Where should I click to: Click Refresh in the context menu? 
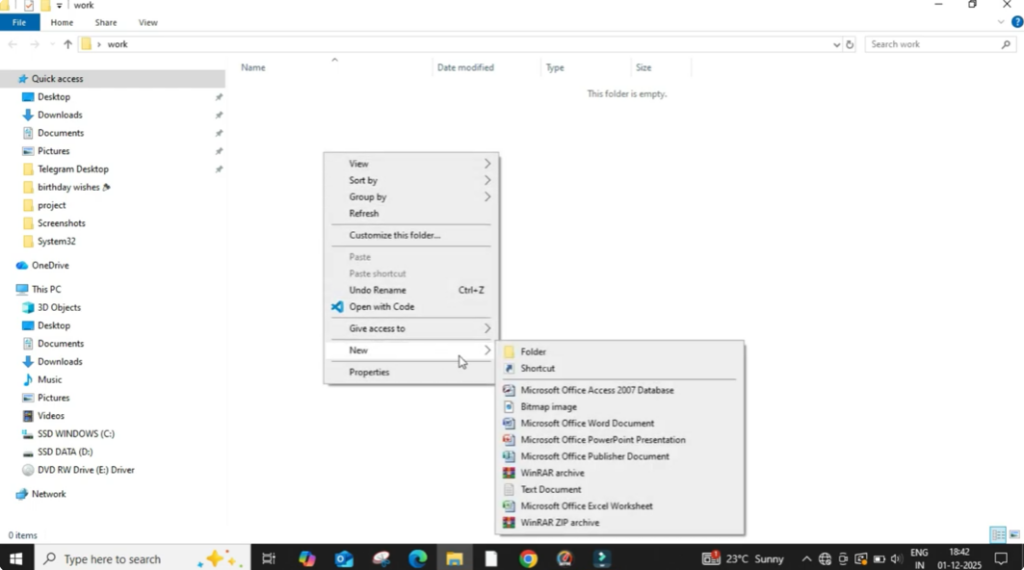pyautogui.click(x=411, y=214)
